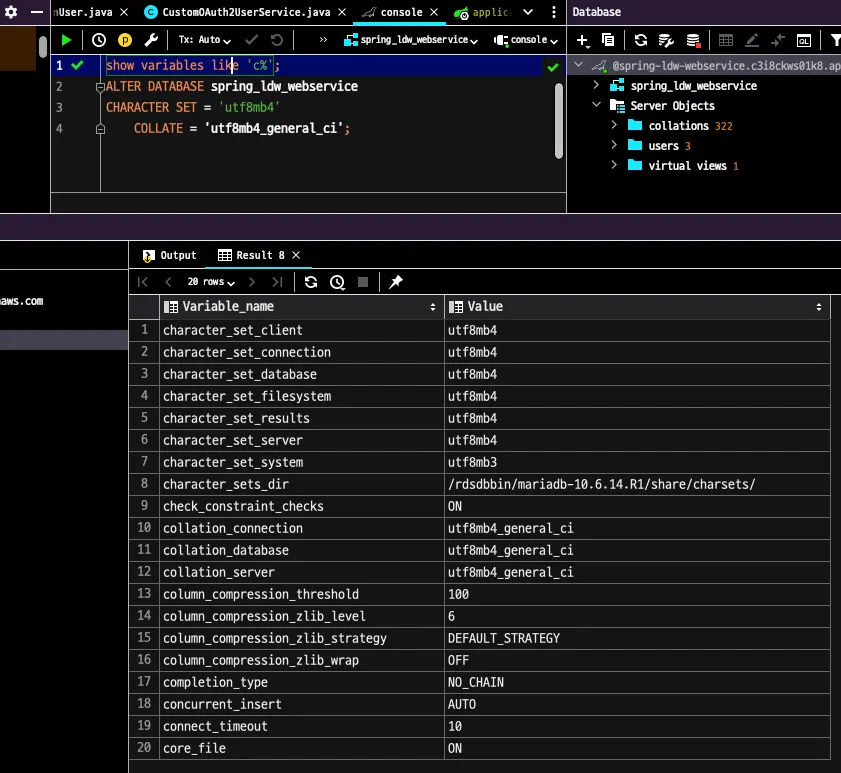Select the character_set_system value cell utf8mb3
This screenshot has height=773, width=841.
(473, 462)
